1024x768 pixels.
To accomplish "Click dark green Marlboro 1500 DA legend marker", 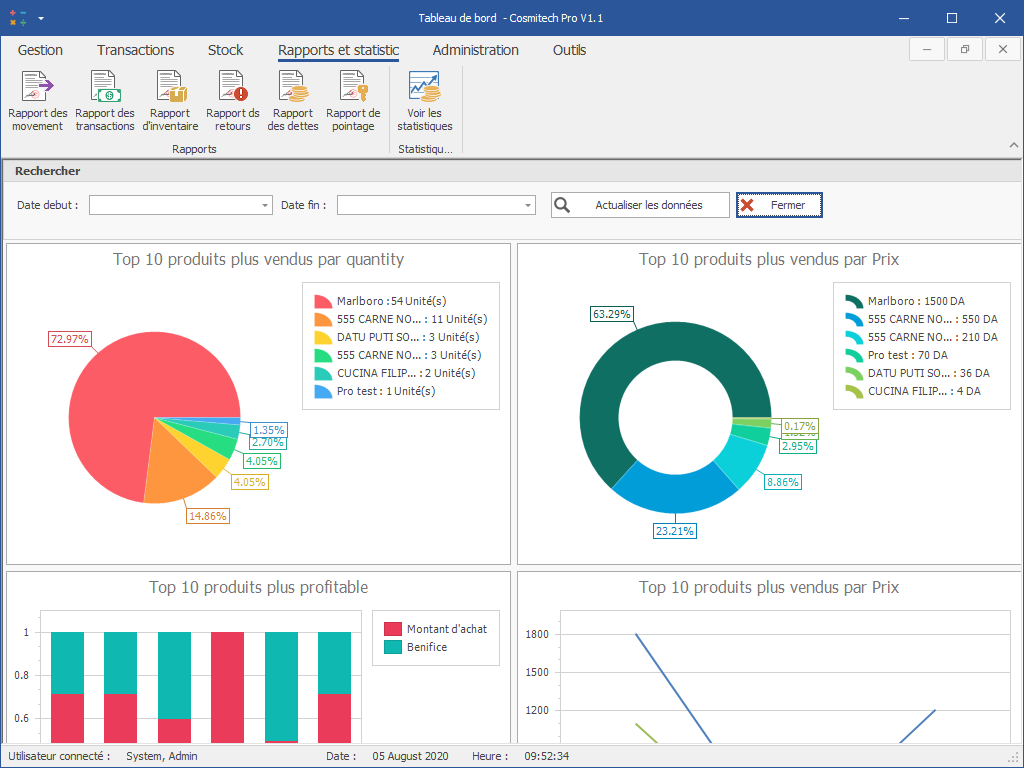I will (x=854, y=301).
